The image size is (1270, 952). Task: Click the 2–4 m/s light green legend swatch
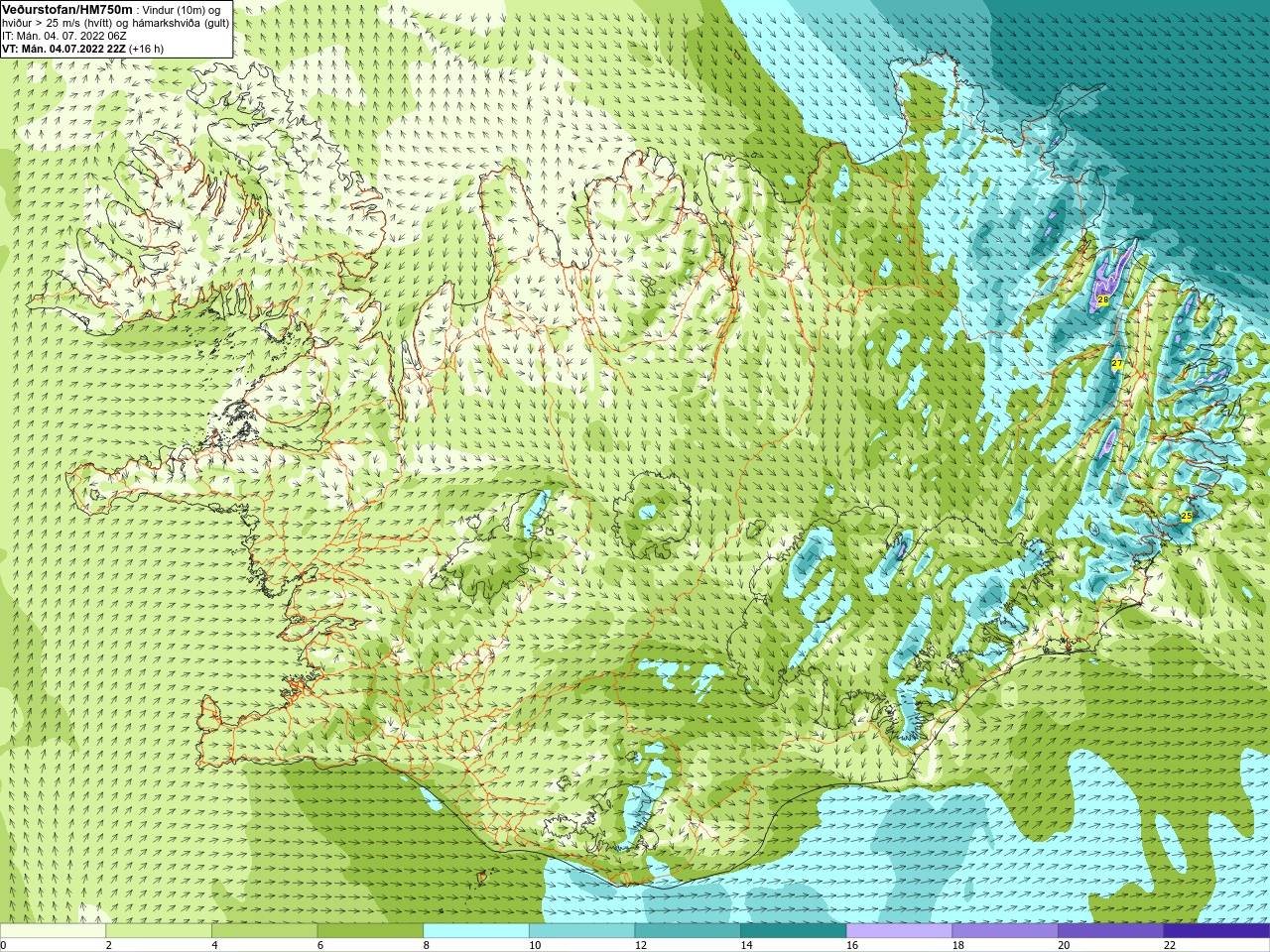point(159,931)
